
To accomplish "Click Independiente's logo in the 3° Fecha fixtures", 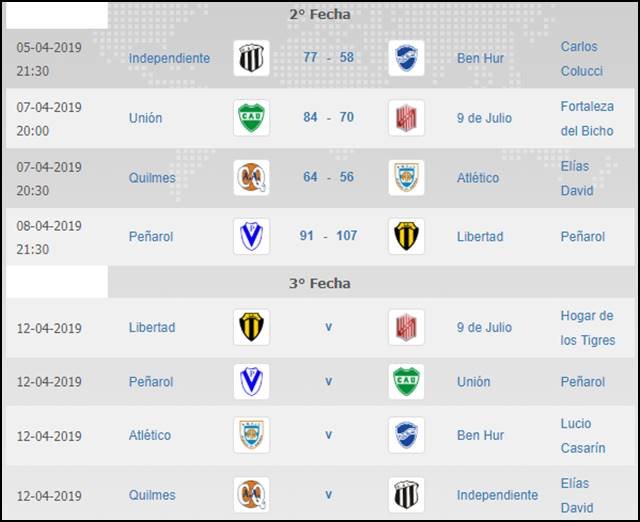I will point(406,495).
